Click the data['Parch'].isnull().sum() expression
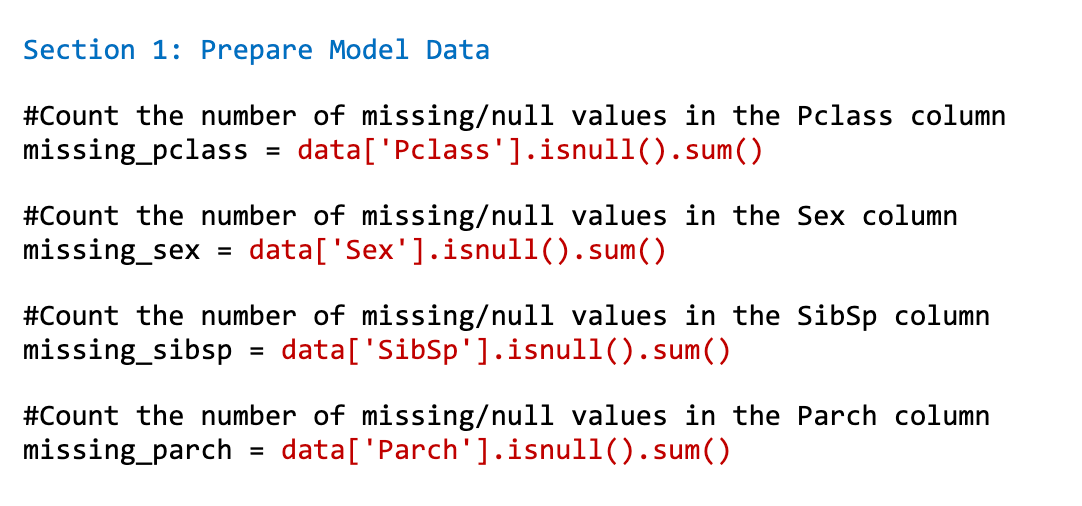The width and height of the screenshot is (1082, 506). pyautogui.click(x=505, y=451)
